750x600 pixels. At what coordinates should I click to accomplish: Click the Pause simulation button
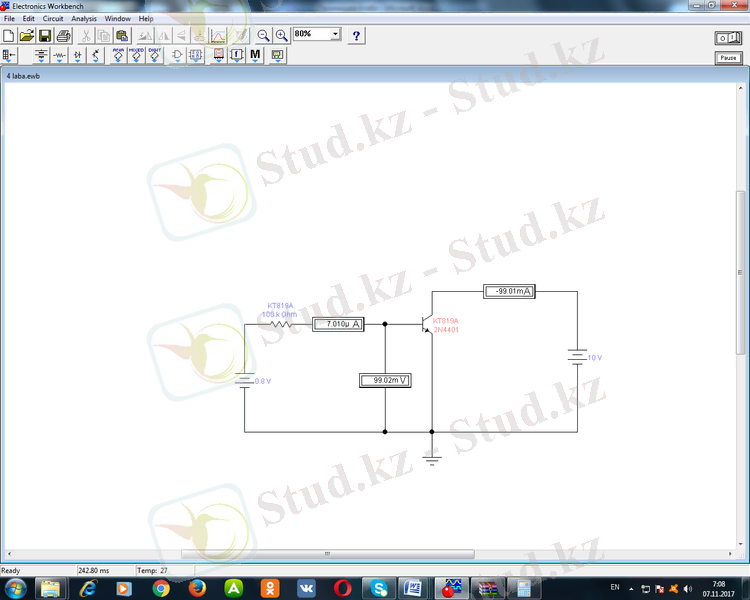pyautogui.click(x=728, y=58)
